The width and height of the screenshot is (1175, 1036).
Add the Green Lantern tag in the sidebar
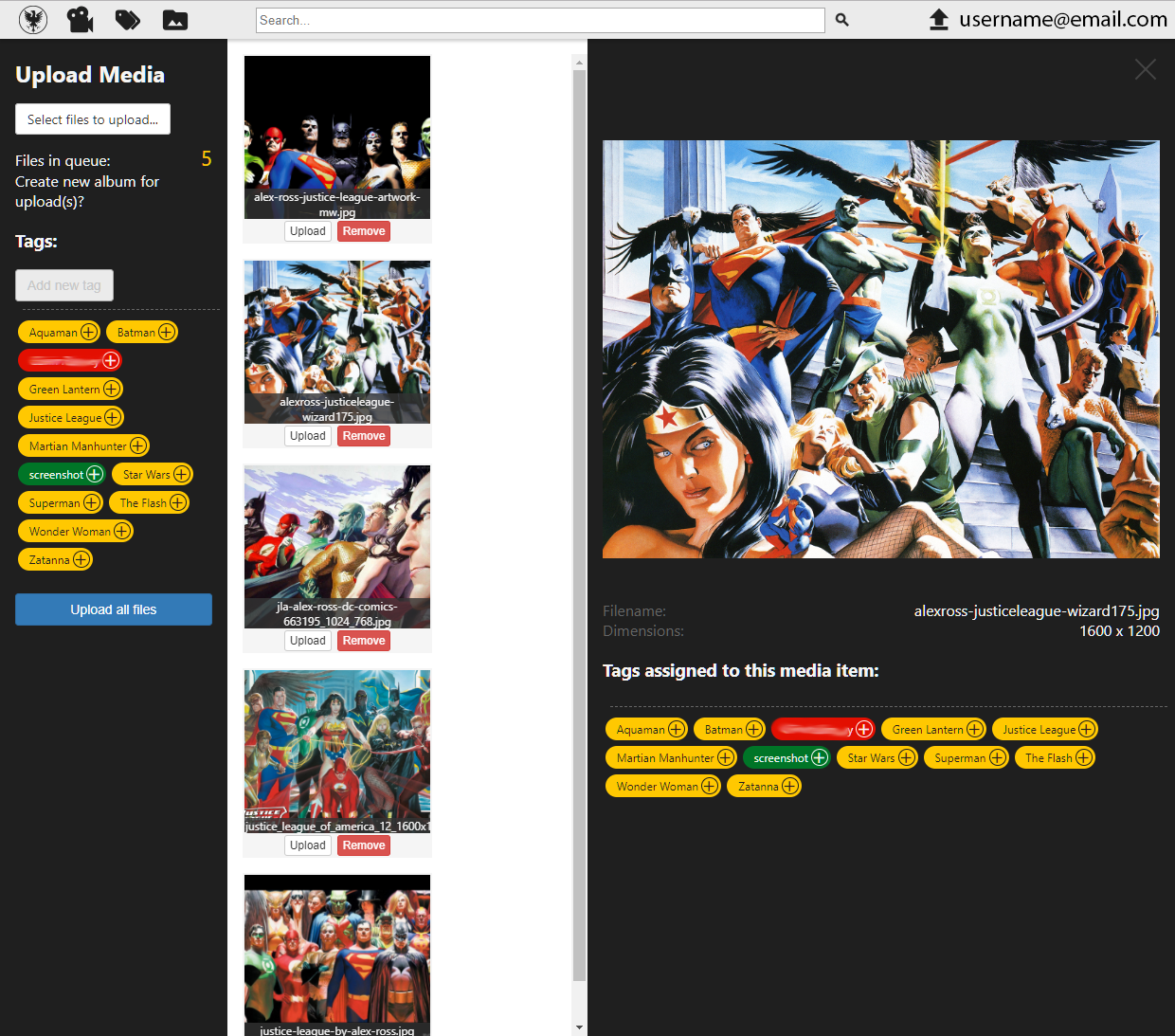[x=112, y=389]
